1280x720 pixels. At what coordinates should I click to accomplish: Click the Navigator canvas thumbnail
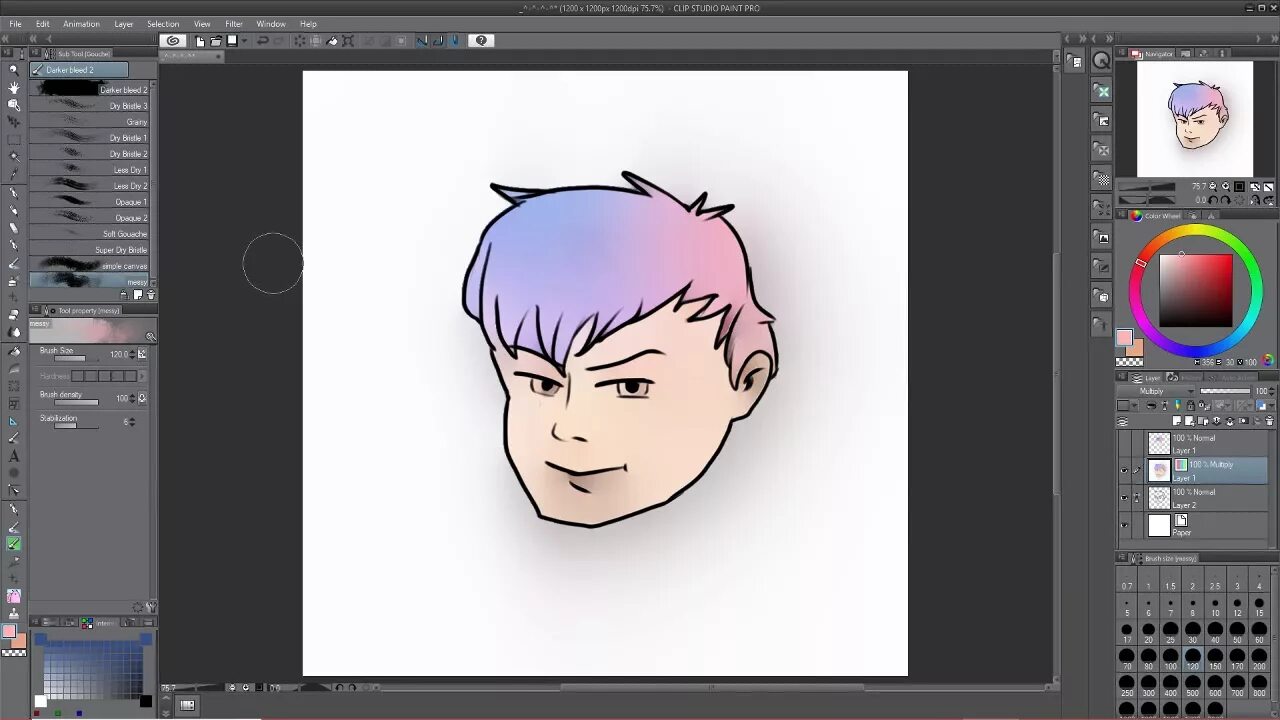point(1195,118)
